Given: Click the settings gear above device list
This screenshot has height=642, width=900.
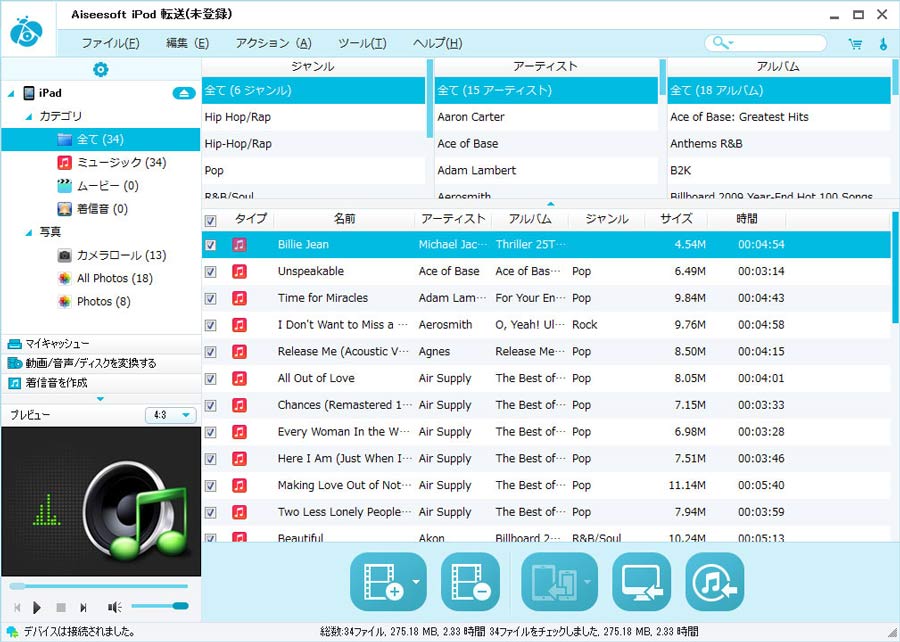Looking at the screenshot, I should [100, 69].
